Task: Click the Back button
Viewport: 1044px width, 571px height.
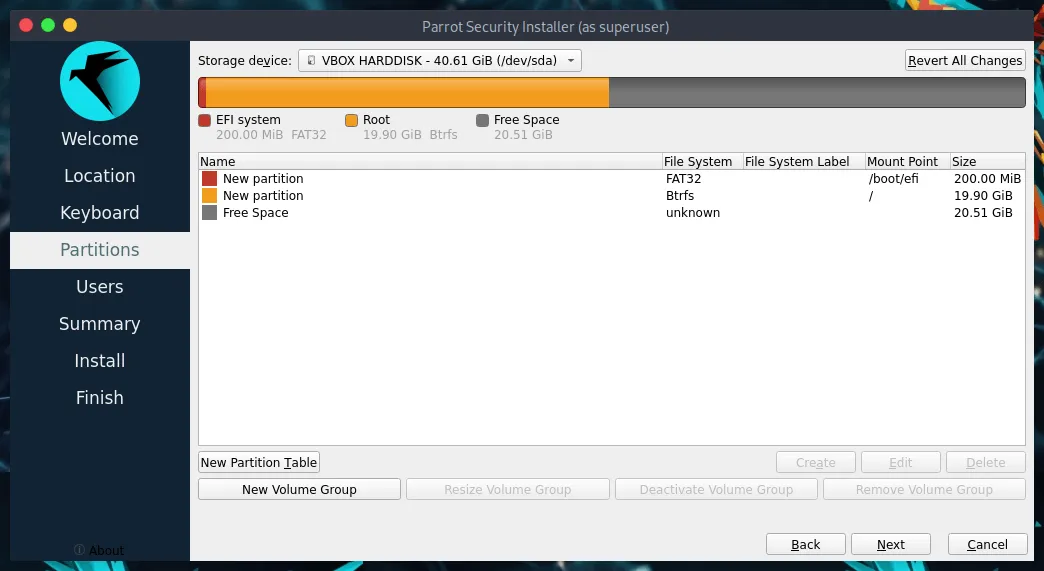Action: point(806,544)
